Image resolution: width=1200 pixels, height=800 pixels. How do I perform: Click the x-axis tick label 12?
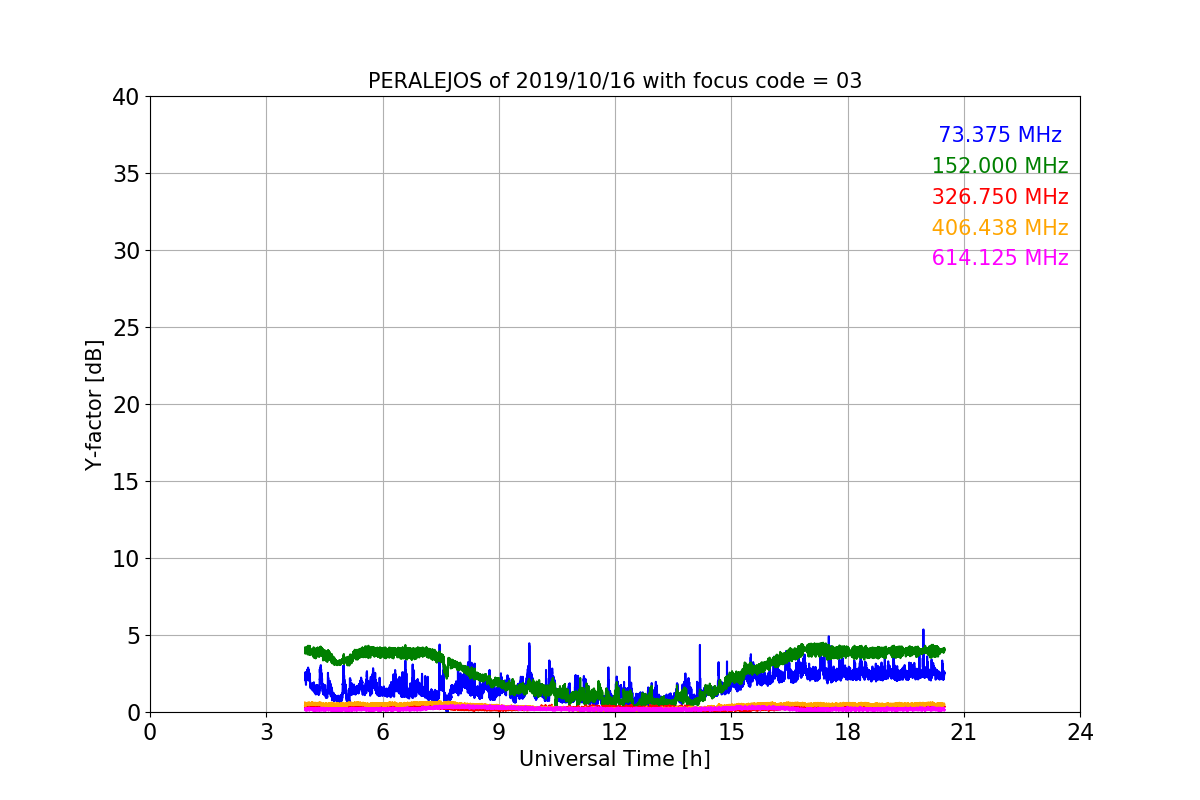pos(615,732)
